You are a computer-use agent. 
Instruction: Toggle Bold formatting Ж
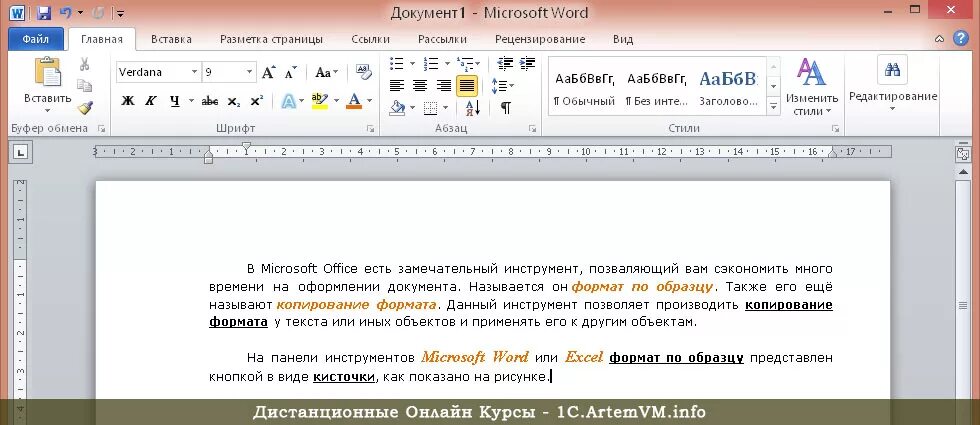128,101
